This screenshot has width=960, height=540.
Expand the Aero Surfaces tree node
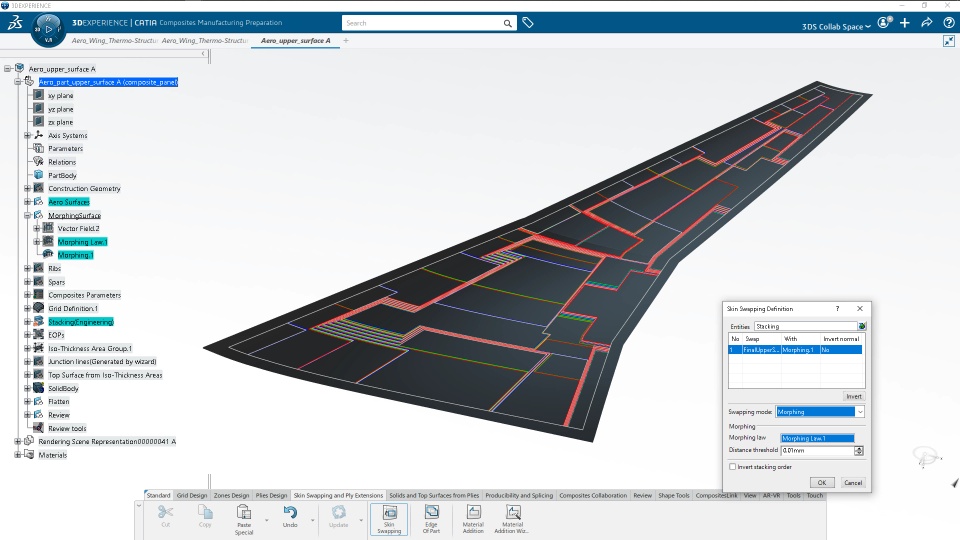point(28,202)
